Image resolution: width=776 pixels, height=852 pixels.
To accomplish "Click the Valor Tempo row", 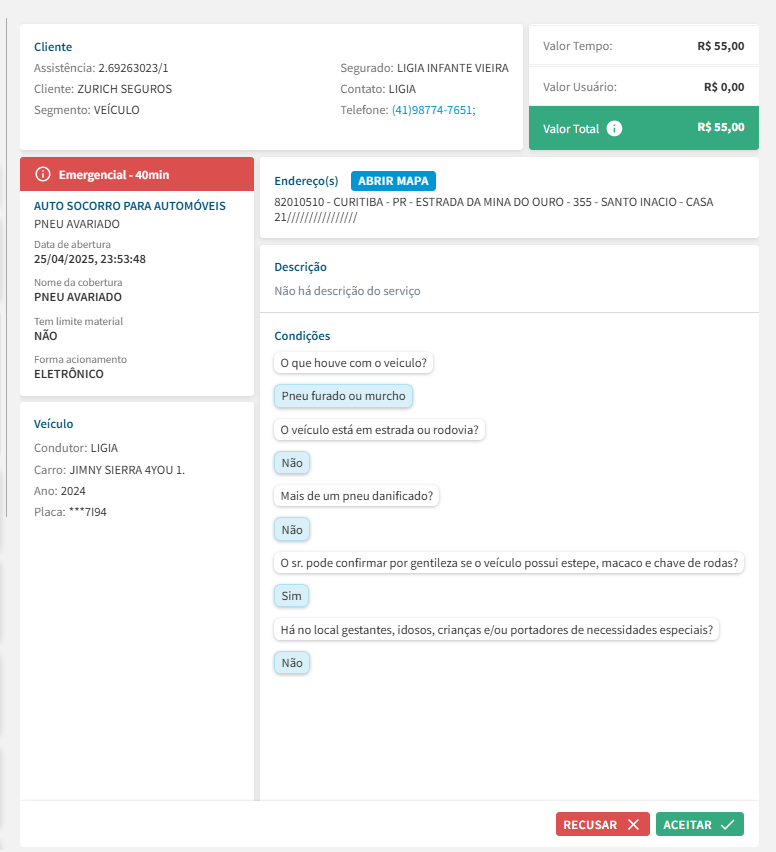I will (x=643, y=45).
